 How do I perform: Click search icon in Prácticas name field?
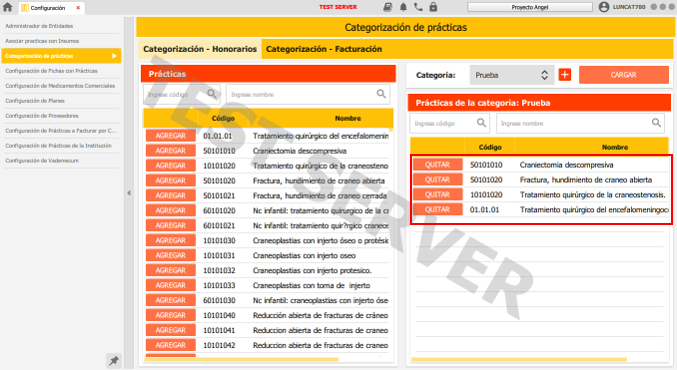[x=381, y=94]
